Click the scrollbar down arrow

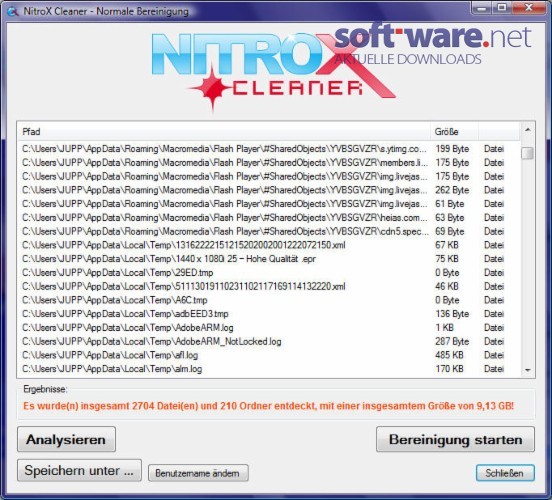[x=527, y=370]
